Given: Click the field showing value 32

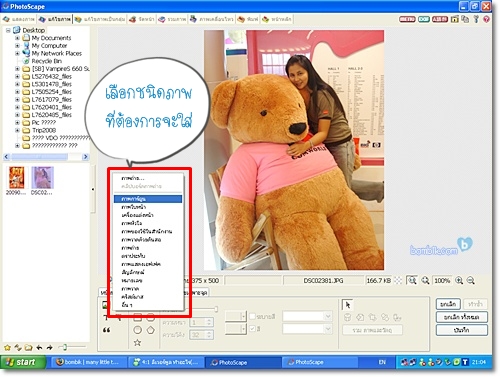Looking at the screenshot, I should click(x=201, y=335).
